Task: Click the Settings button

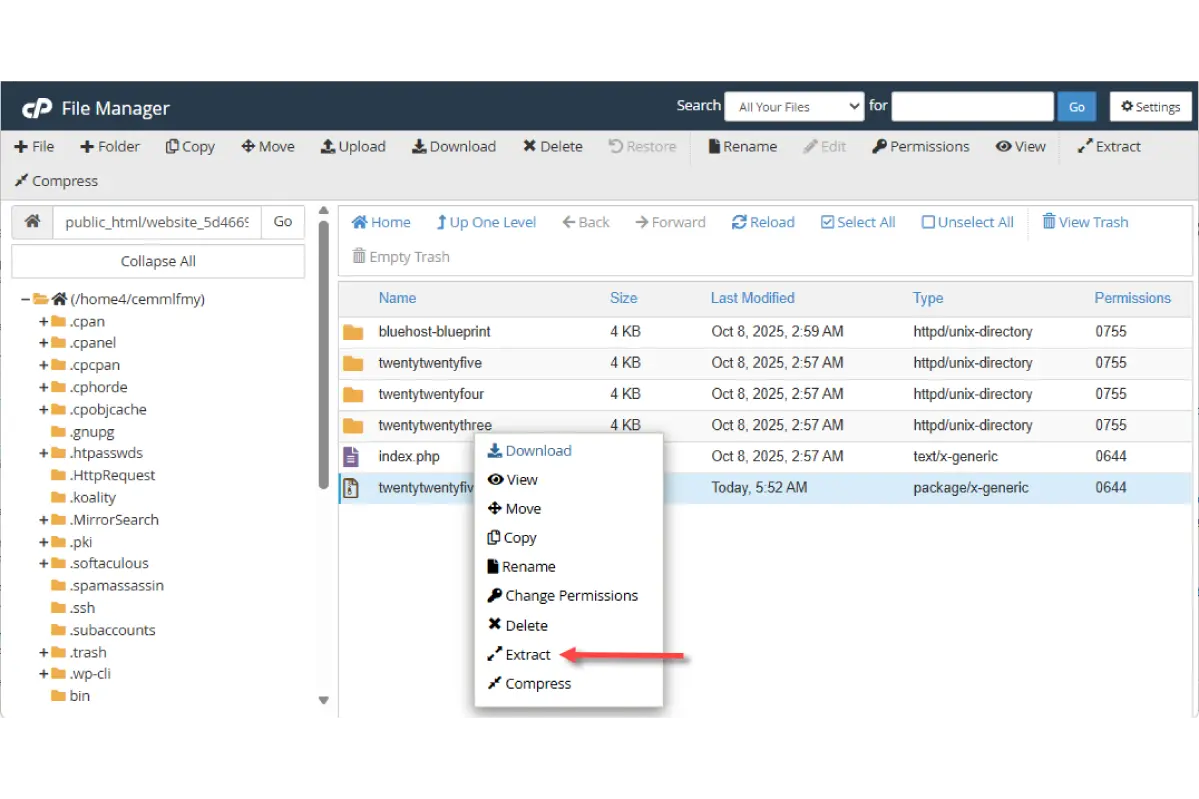Action: pos(1150,107)
